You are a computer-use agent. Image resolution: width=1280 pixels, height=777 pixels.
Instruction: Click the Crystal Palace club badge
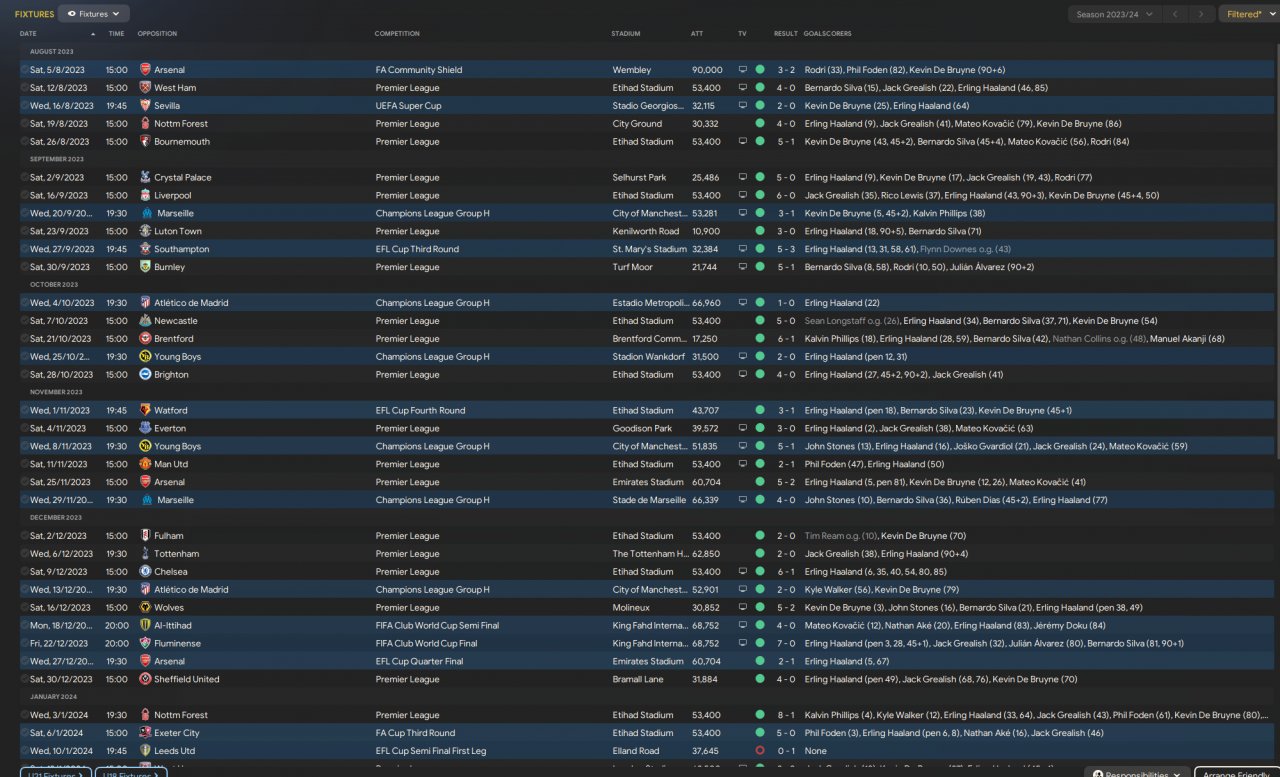click(x=145, y=178)
